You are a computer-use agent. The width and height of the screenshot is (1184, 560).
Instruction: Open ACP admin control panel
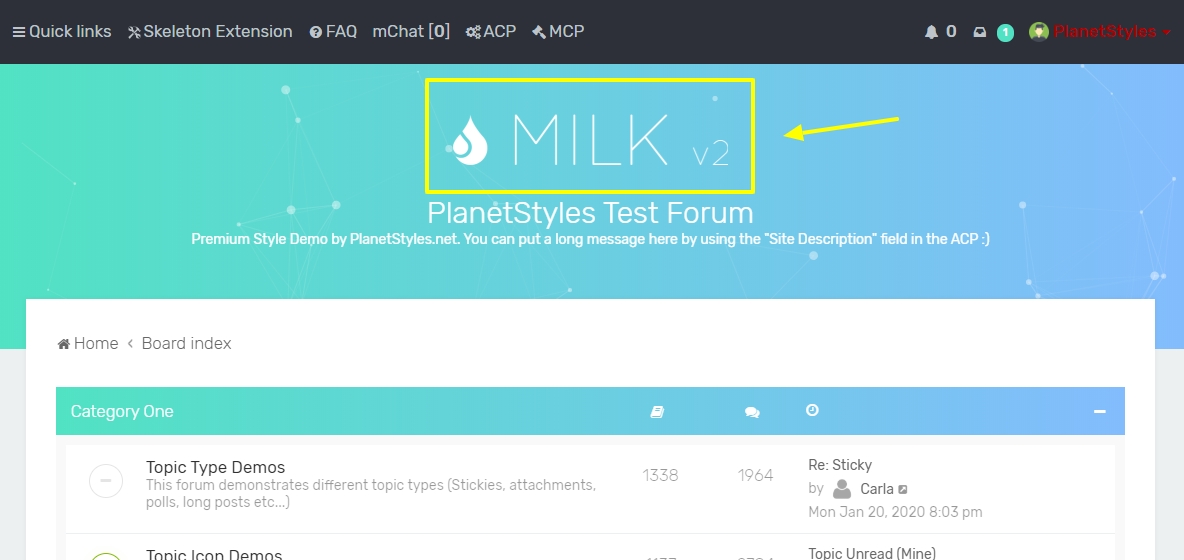coord(491,32)
